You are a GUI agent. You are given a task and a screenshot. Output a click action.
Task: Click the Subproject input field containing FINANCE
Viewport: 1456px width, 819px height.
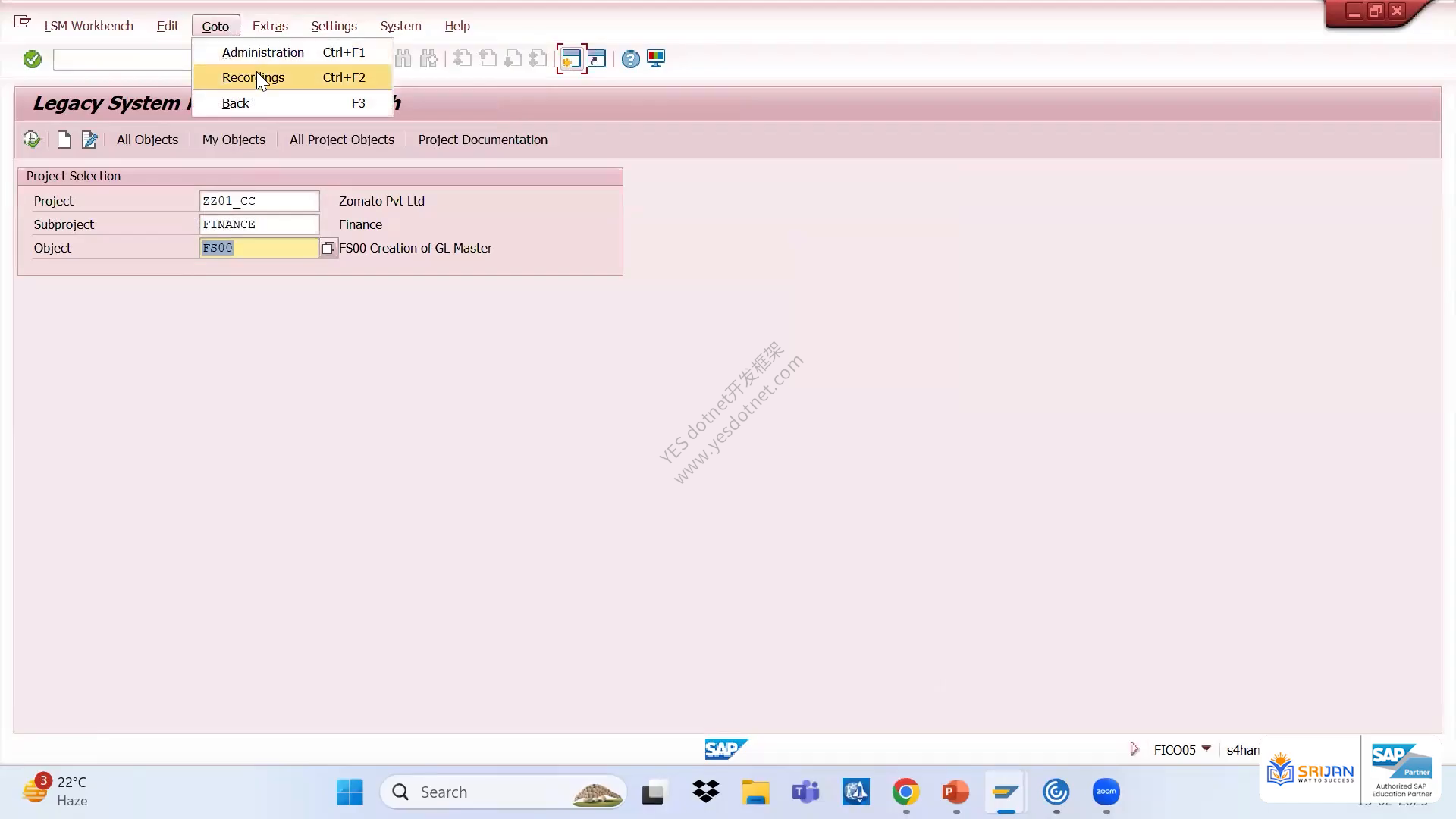point(259,224)
